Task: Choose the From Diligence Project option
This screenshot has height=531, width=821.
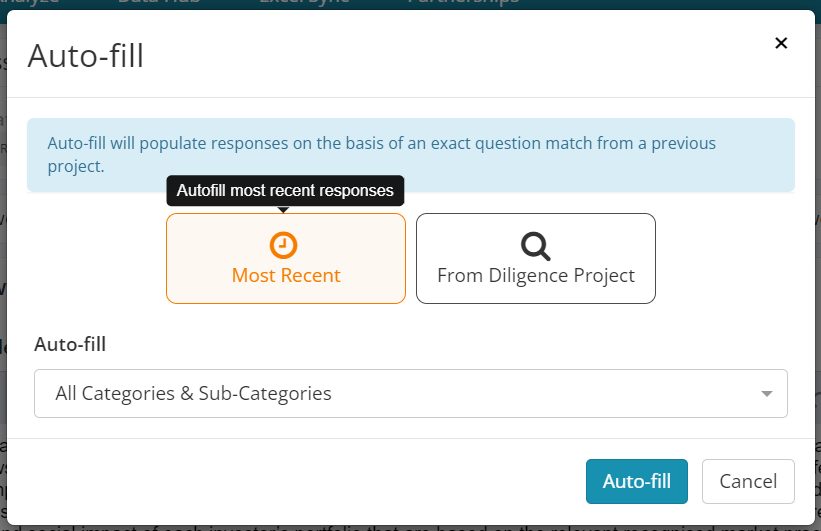Action: pyautogui.click(x=536, y=258)
